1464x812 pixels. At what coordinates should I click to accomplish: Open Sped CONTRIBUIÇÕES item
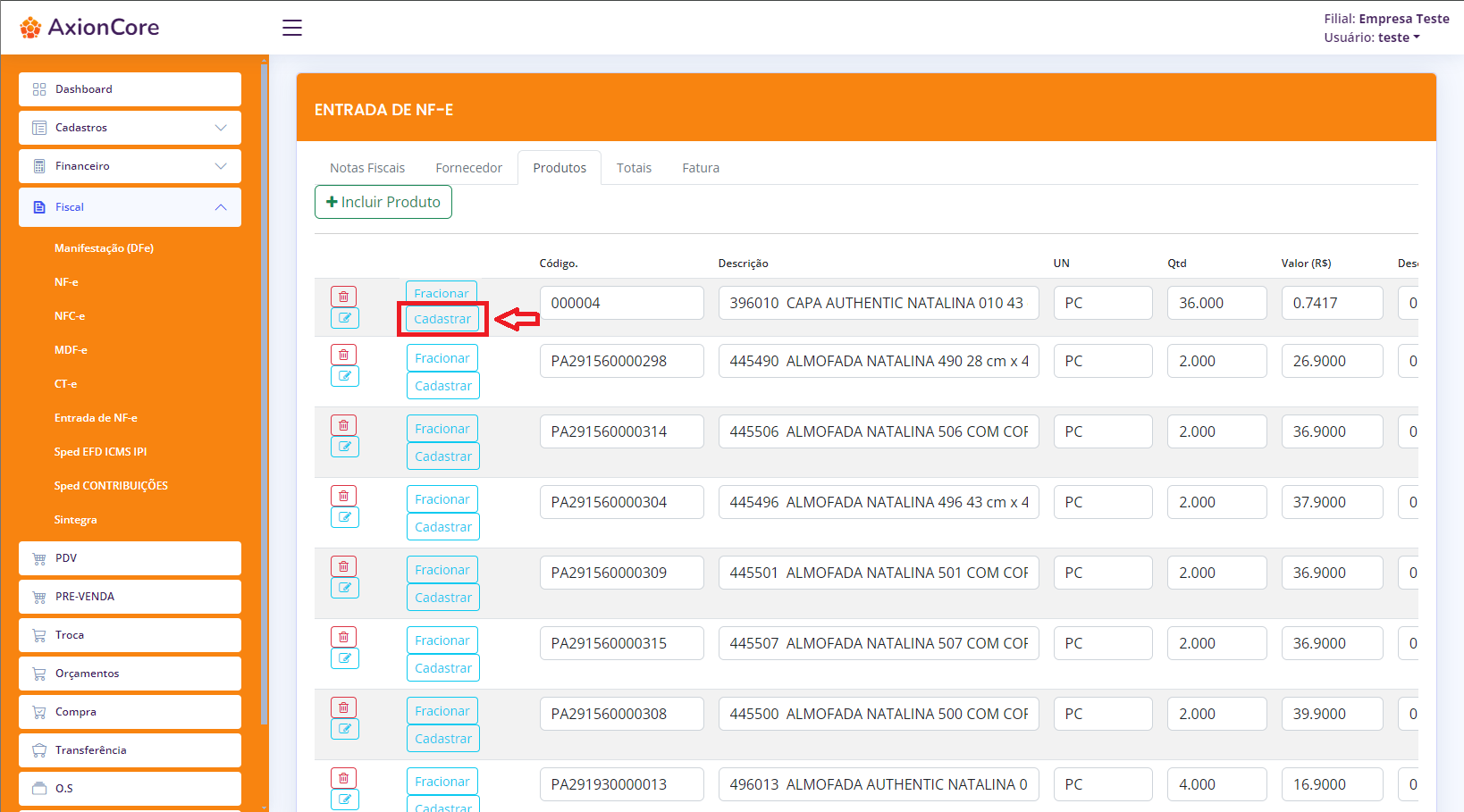(111, 486)
